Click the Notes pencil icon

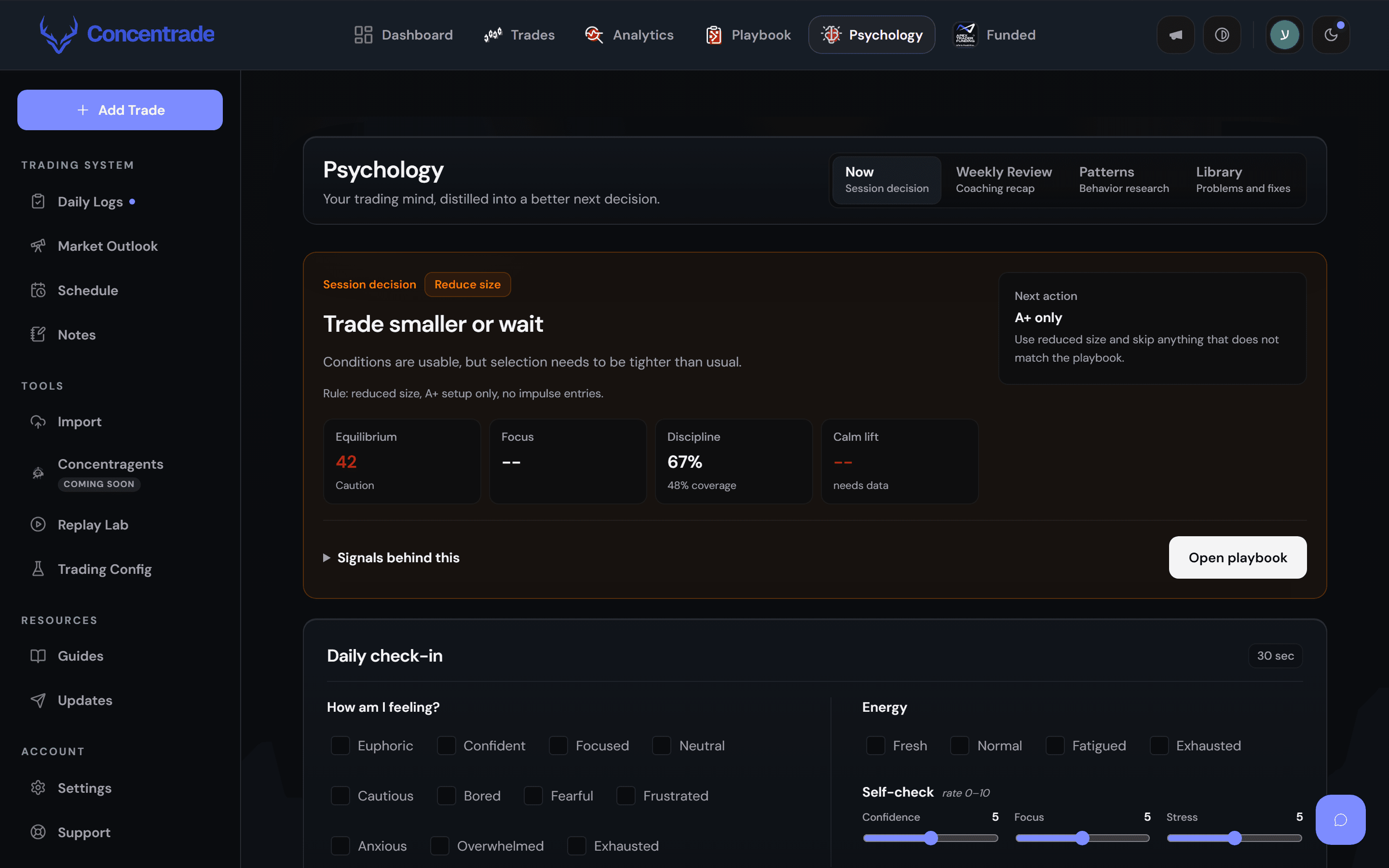pos(38,335)
